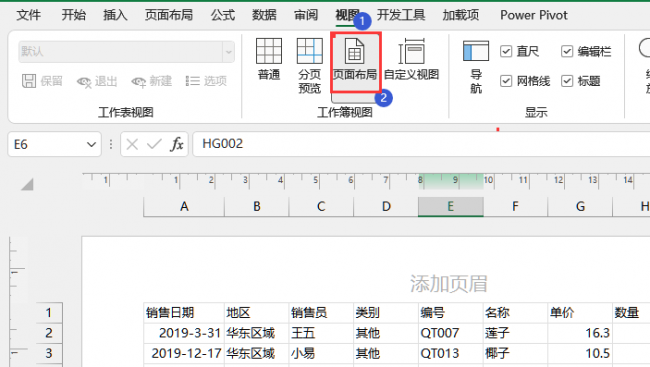Open the Add-ins (加载项) tab

point(461,15)
